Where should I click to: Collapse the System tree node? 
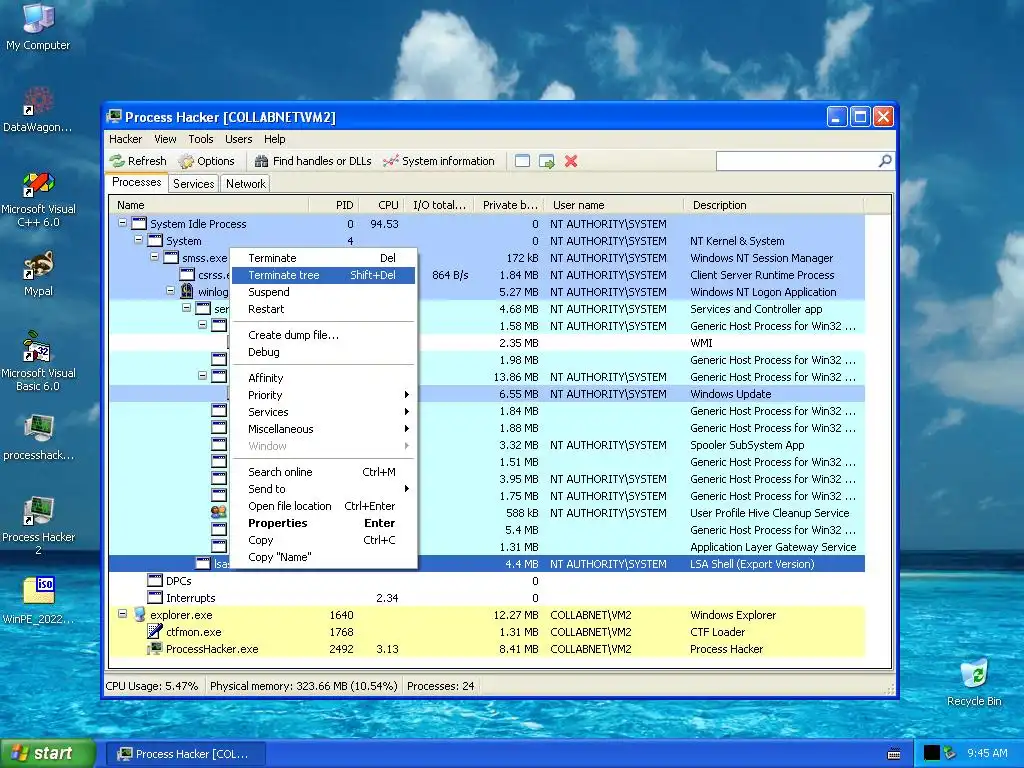coord(138,240)
